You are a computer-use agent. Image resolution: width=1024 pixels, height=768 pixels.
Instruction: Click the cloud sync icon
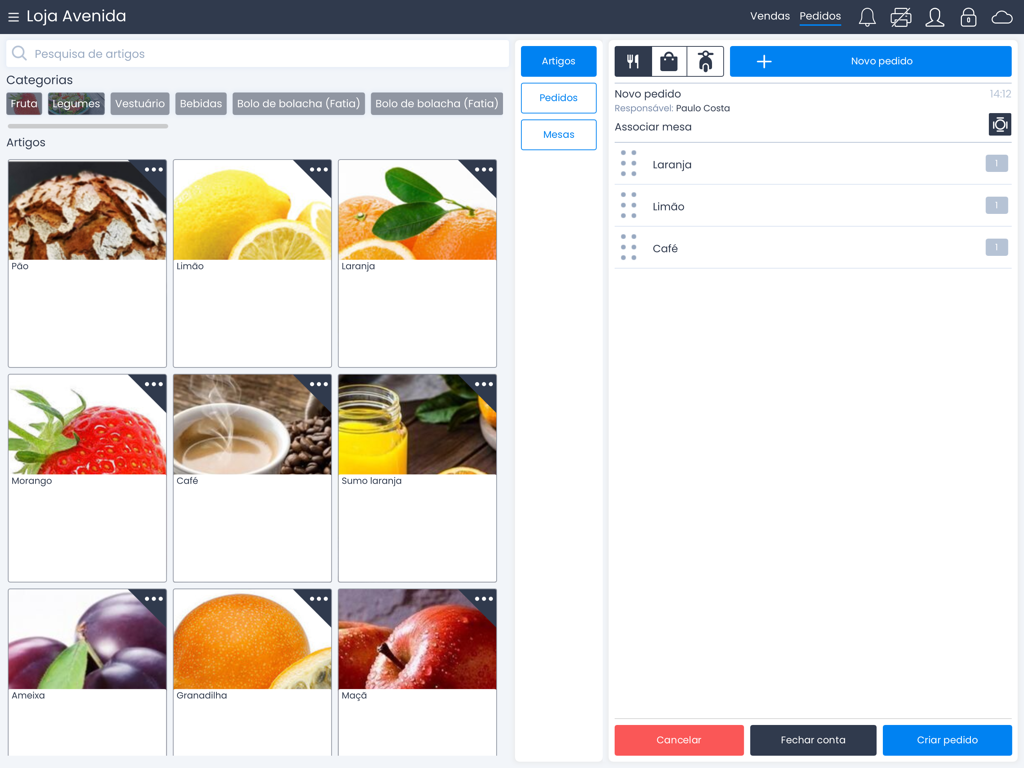point(1003,16)
